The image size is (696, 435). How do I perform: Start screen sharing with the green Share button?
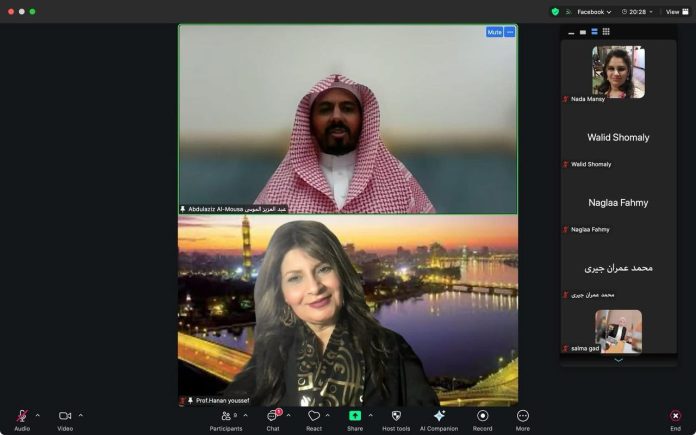pyautogui.click(x=355, y=416)
